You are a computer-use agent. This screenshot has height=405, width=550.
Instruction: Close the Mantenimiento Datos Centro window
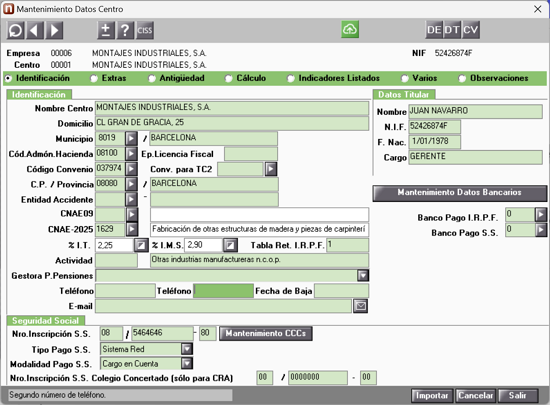point(537,9)
